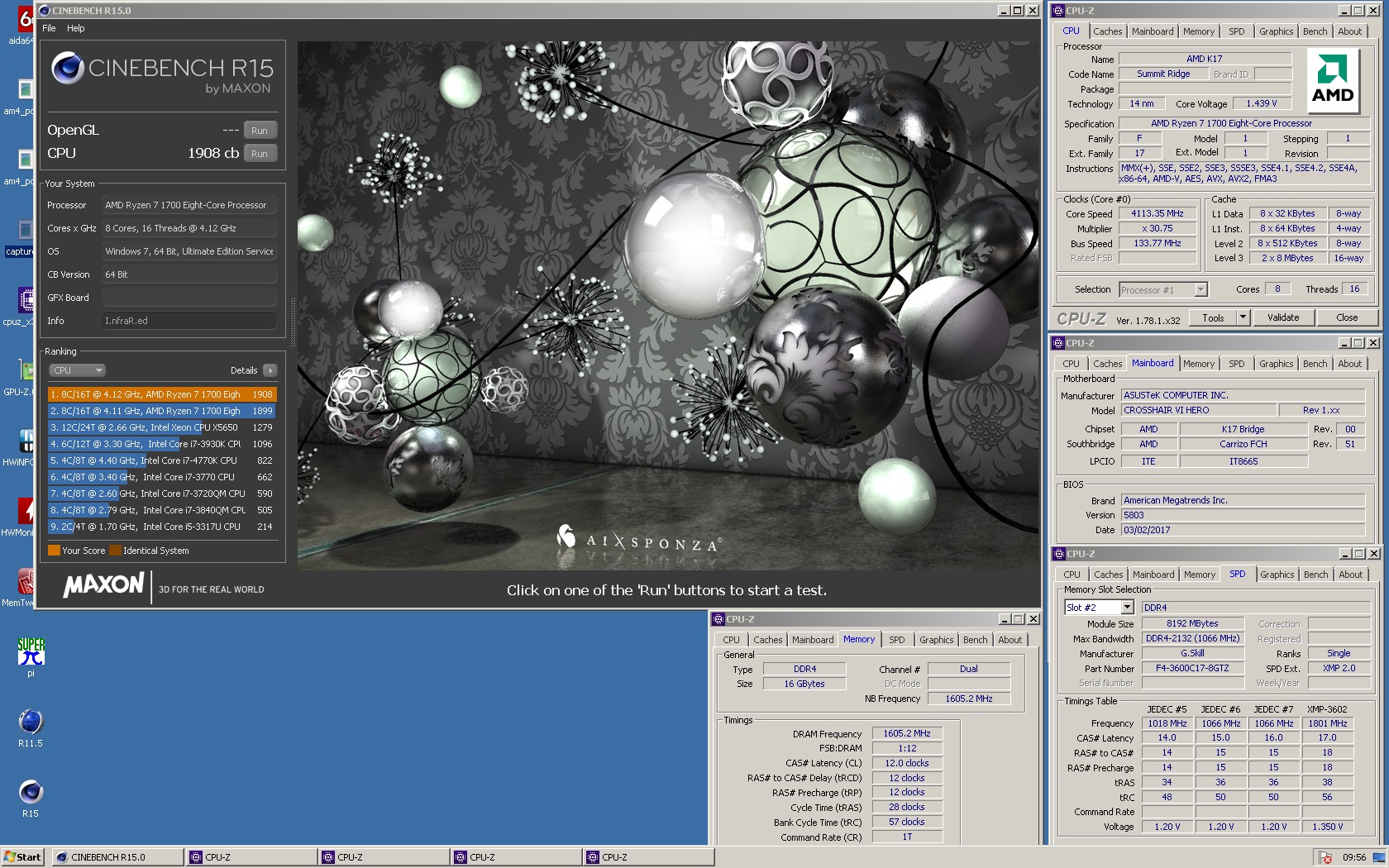1389x868 pixels.
Task: Open the Help menu in Cinebench
Action: click(76, 28)
